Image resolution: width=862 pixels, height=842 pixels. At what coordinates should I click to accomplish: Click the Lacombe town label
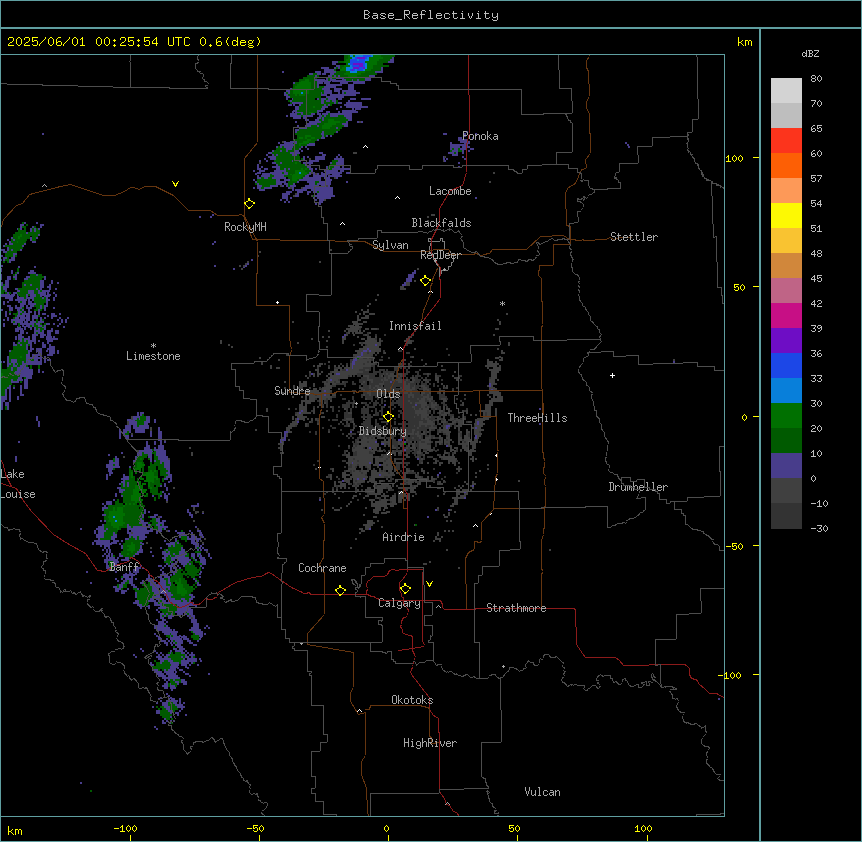click(450, 191)
